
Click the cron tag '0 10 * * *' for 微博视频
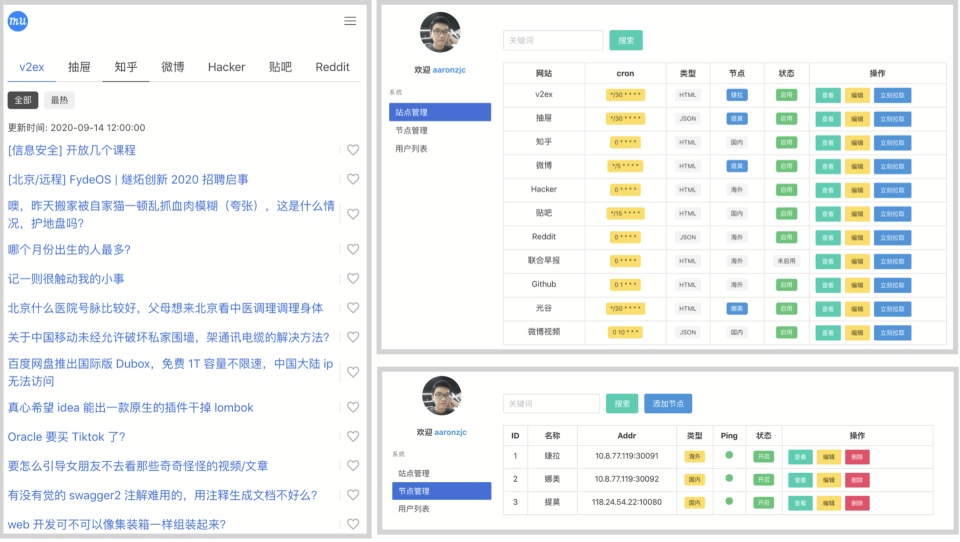[625, 333]
